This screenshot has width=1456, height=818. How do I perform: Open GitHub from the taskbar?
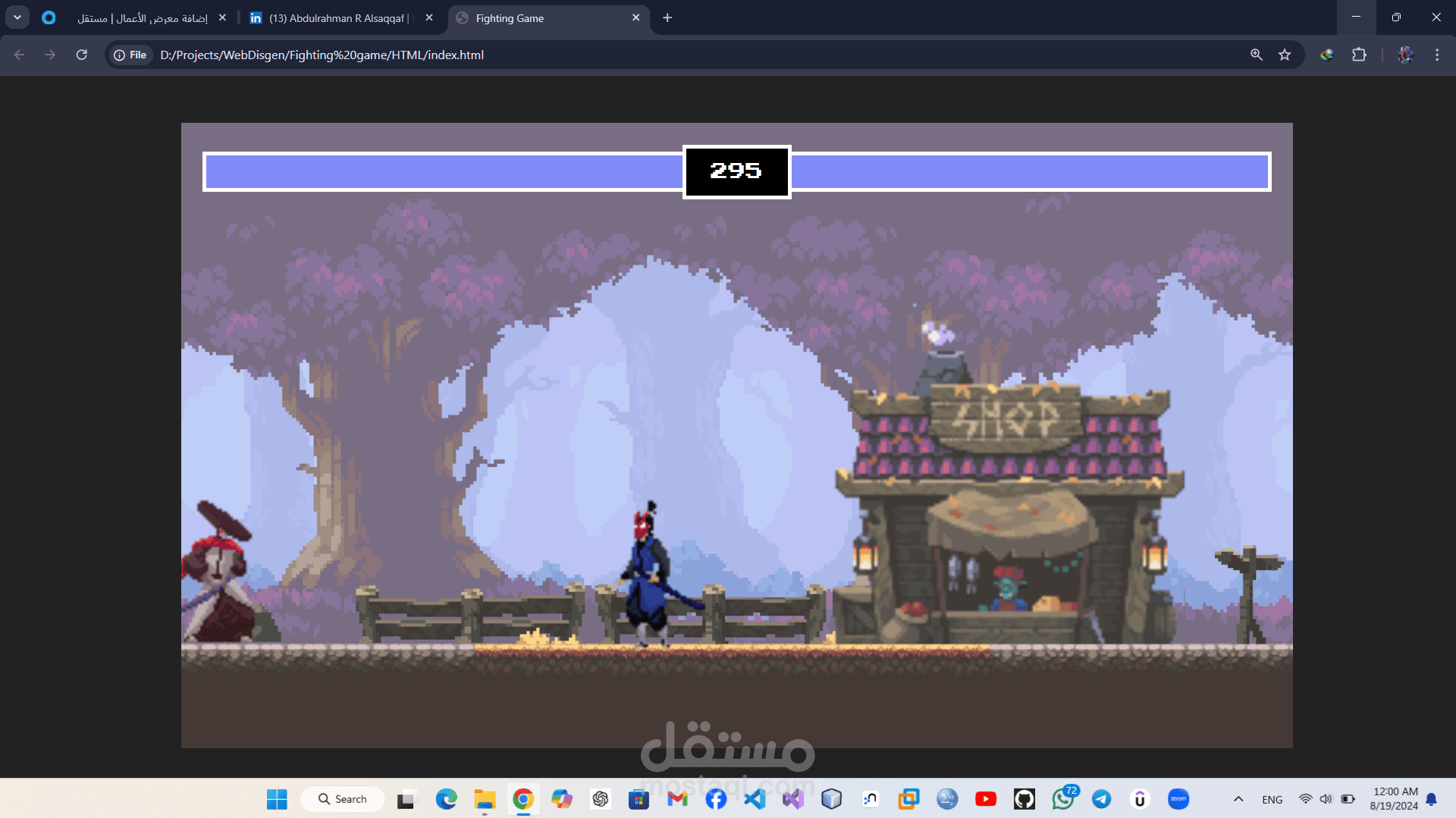coord(1025,799)
